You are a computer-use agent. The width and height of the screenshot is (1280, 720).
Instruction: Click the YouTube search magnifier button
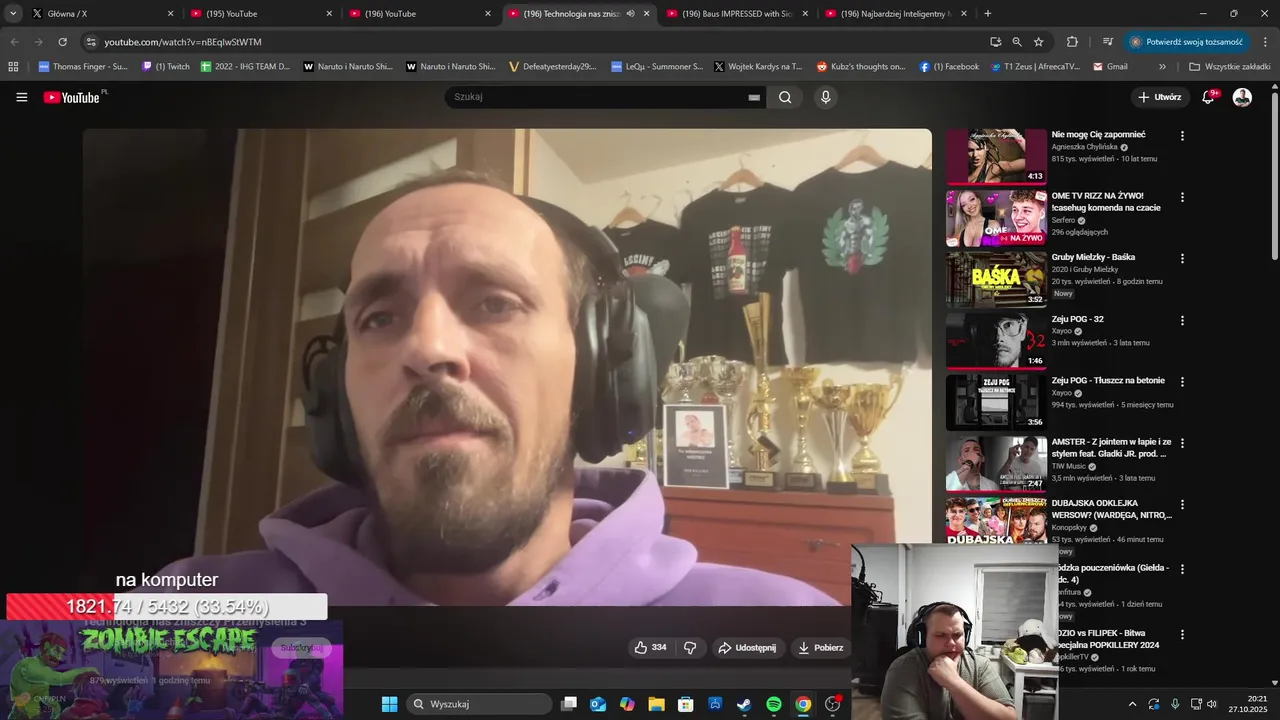(785, 97)
